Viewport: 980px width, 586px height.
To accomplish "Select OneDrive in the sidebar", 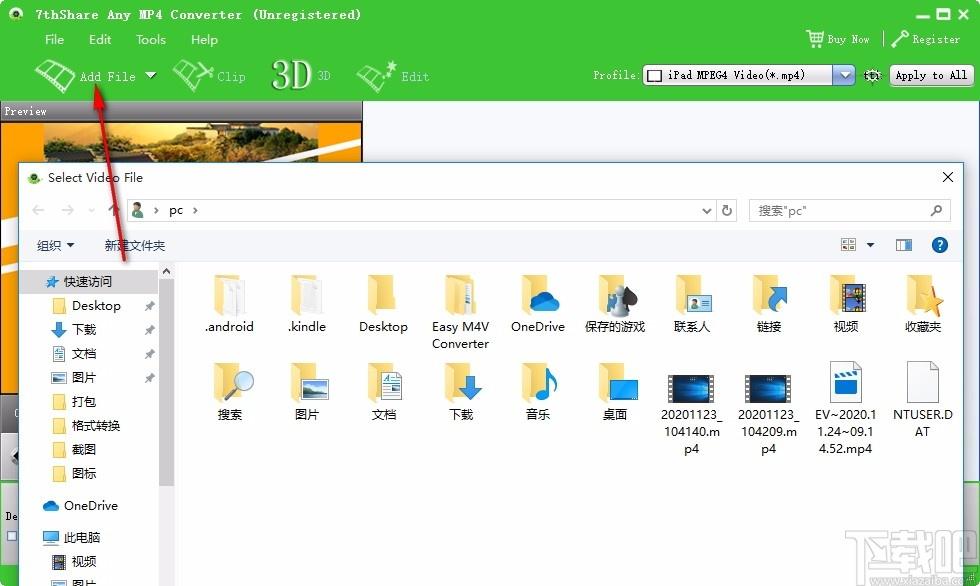I will [x=90, y=505].
